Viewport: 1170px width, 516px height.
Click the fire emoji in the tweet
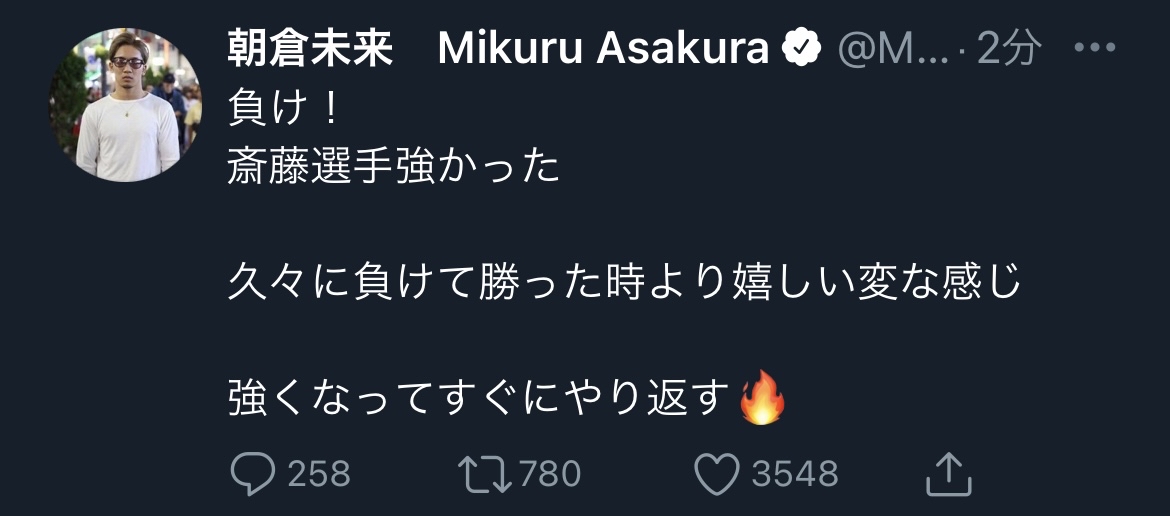[762, 399]
